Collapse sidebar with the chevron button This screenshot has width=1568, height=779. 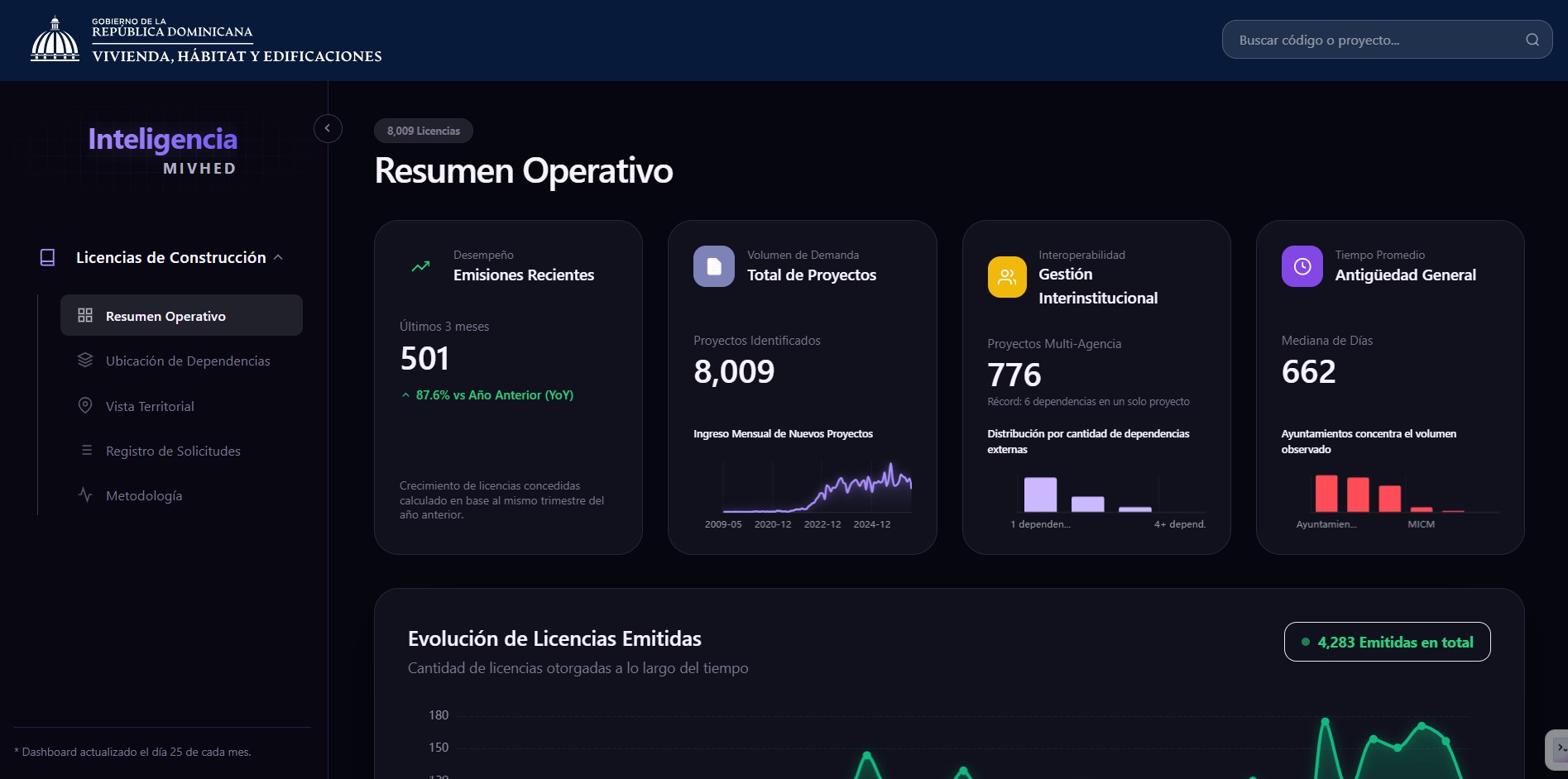point(328,128)
